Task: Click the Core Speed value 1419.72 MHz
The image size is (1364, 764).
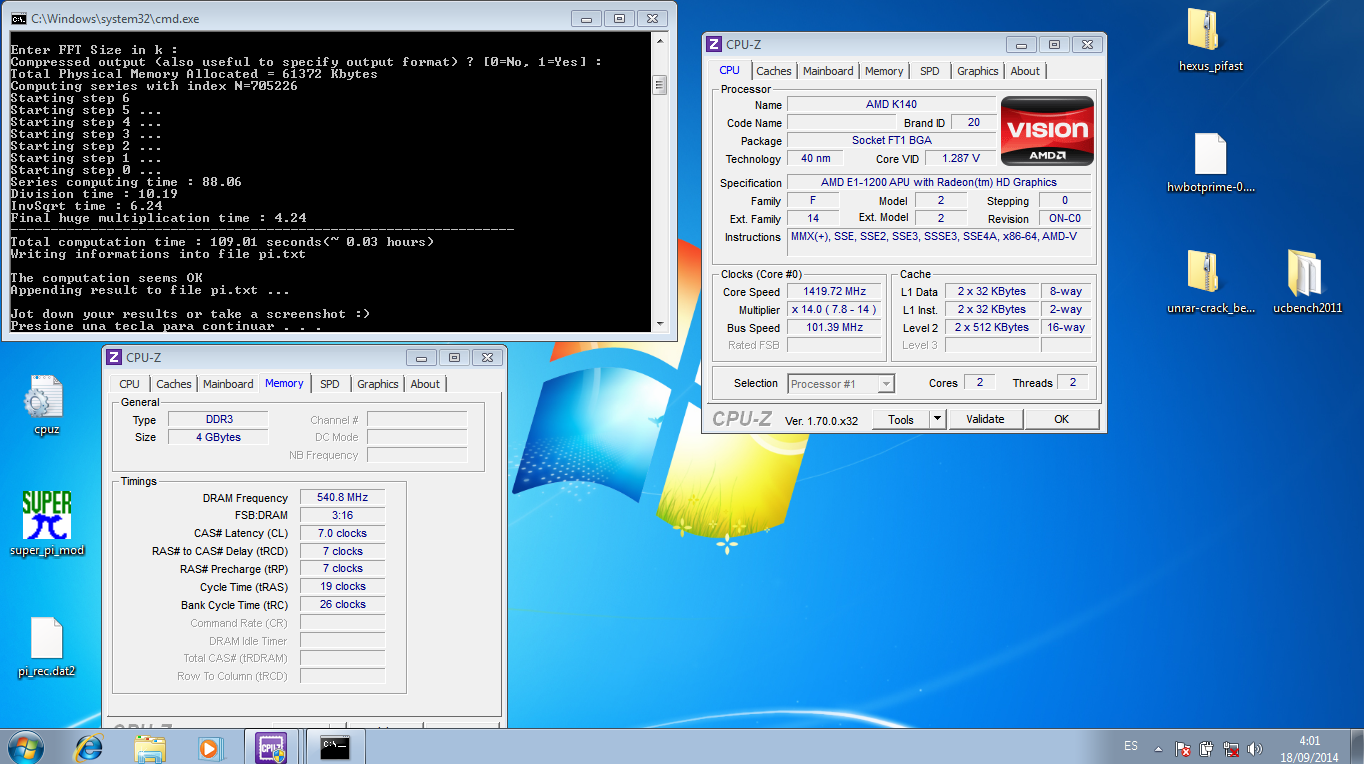Action: coord(836,292)
